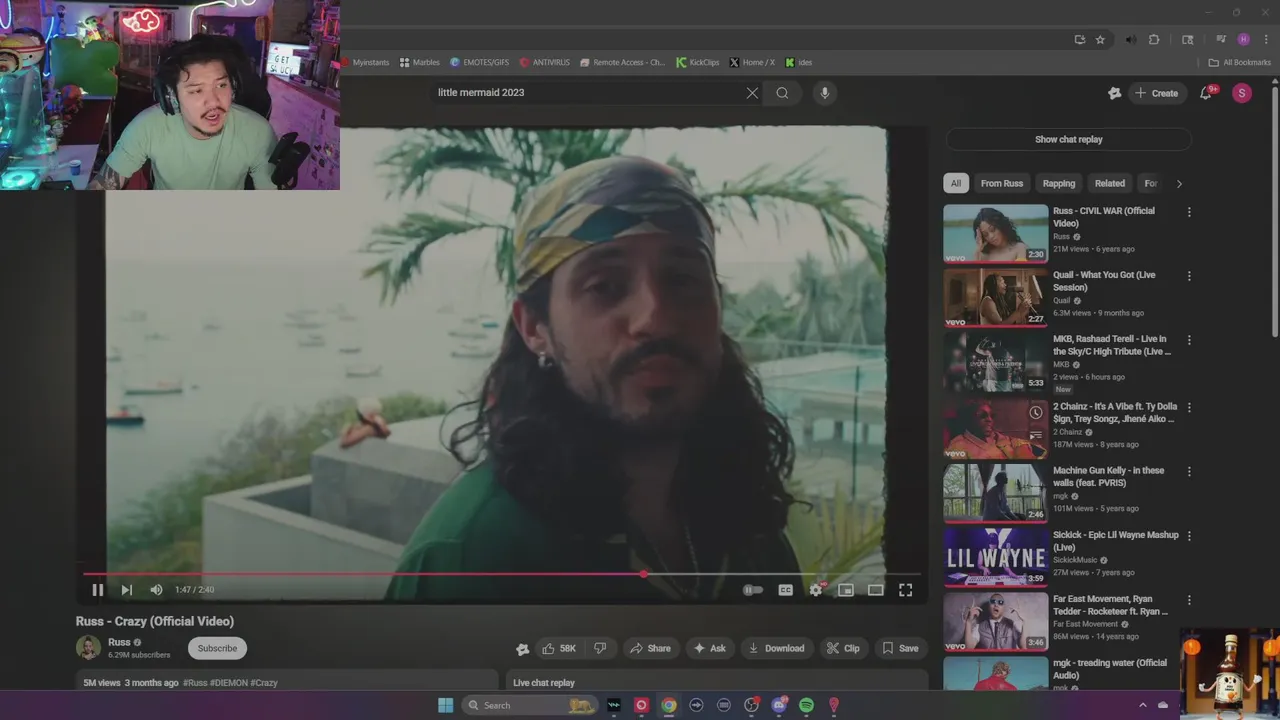Viewport: 1280px width, 720px height.
Task: Mute the video player volume
Action: click(x=156, y=590)
